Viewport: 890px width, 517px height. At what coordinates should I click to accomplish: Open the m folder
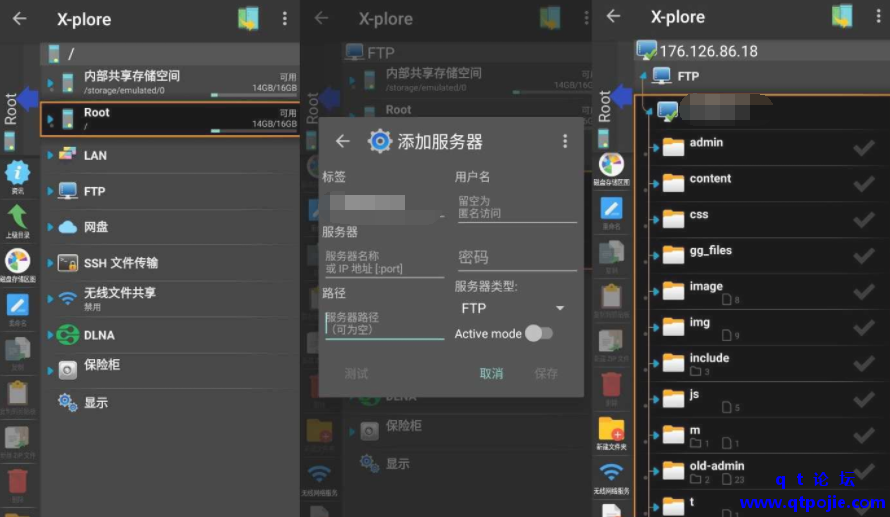[x=761, y=435]
